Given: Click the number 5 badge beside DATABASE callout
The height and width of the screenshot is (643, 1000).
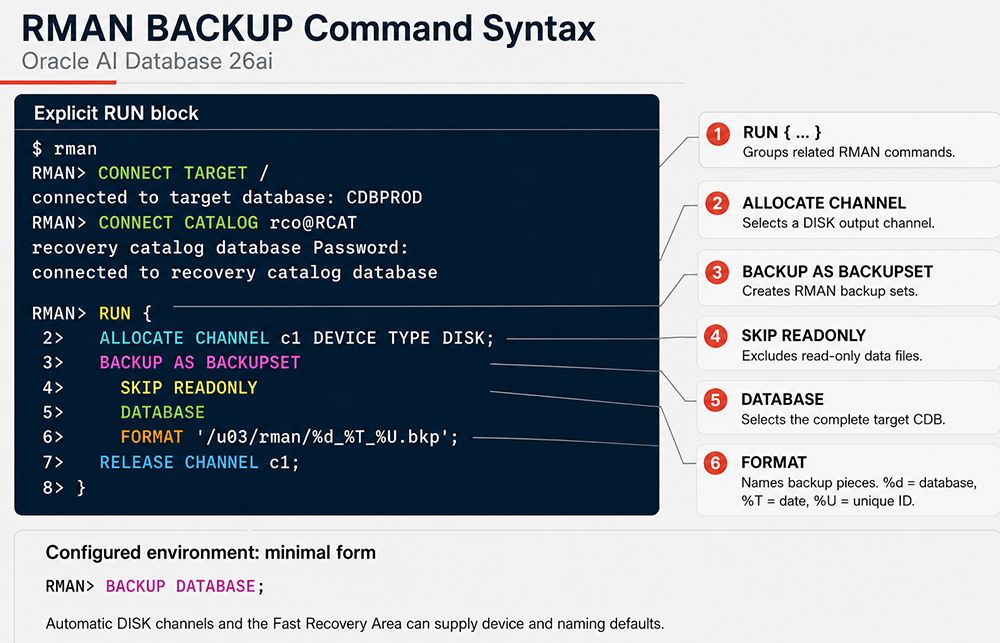Looking at the screenshot, I should (x=716, y=400).
